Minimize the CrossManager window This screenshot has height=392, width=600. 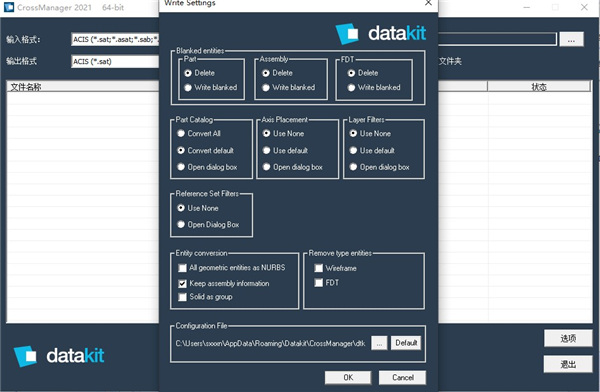tap(527, 7)
